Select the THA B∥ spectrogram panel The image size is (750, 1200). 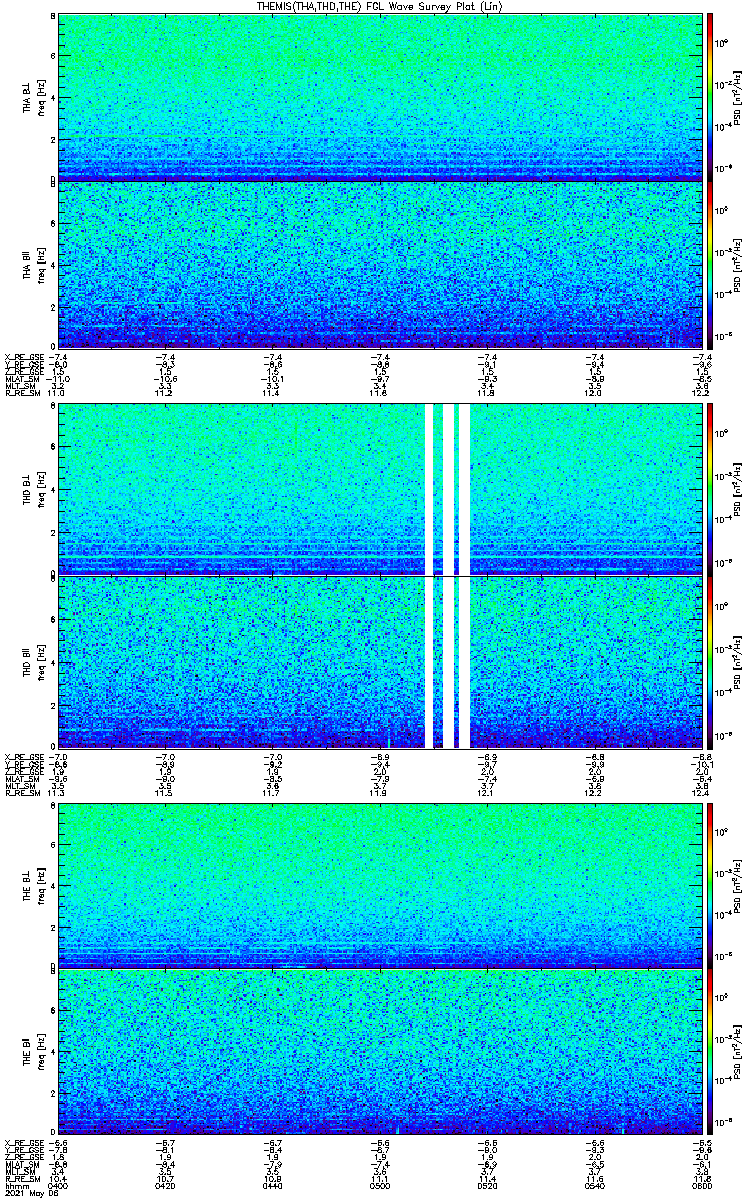tap(380, 264)
